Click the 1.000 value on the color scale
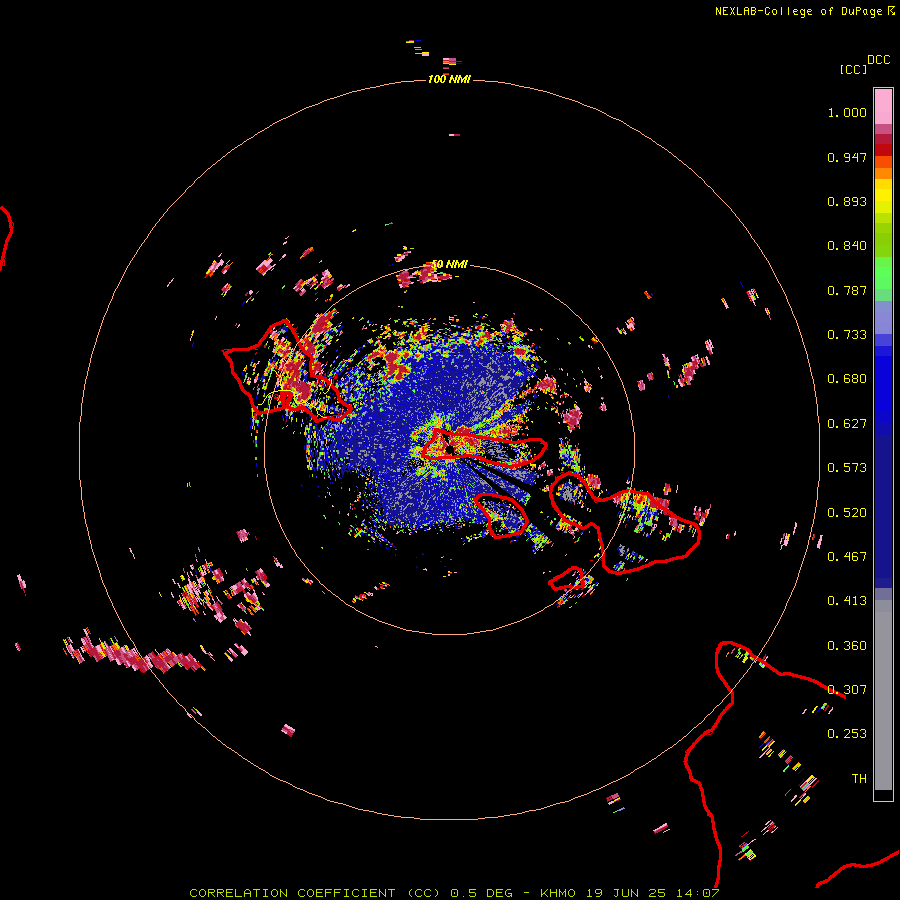The height and width of the screenshot is (900, 900). [847, 112]
